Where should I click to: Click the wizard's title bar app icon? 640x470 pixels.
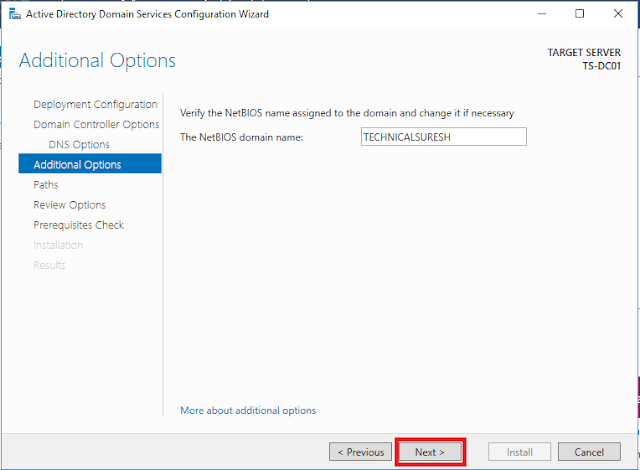[15, 14]
